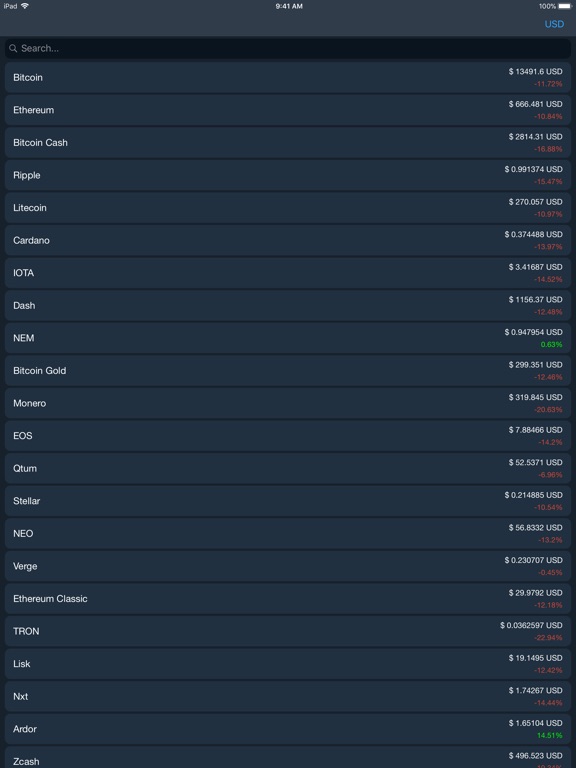Focus the Search input field

288,48
